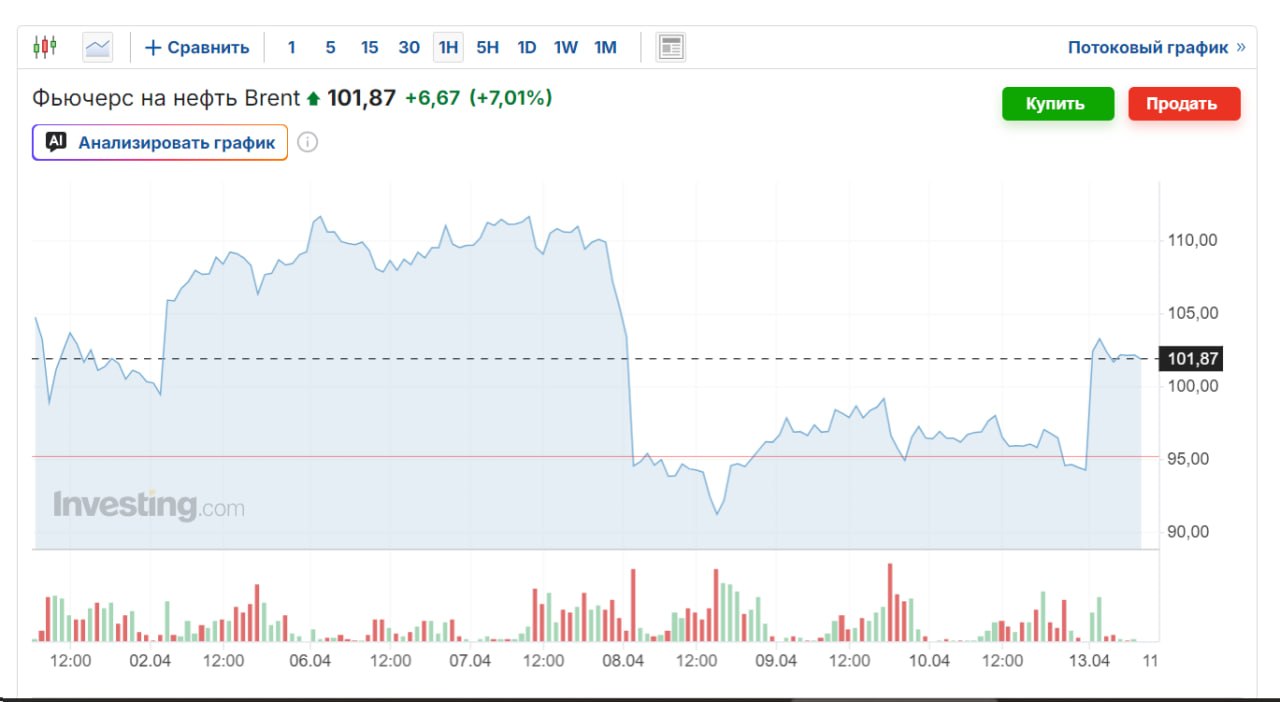Screen dimensions: 1280x702
Task: Select the area chart type icon
Action: (98, 47)
